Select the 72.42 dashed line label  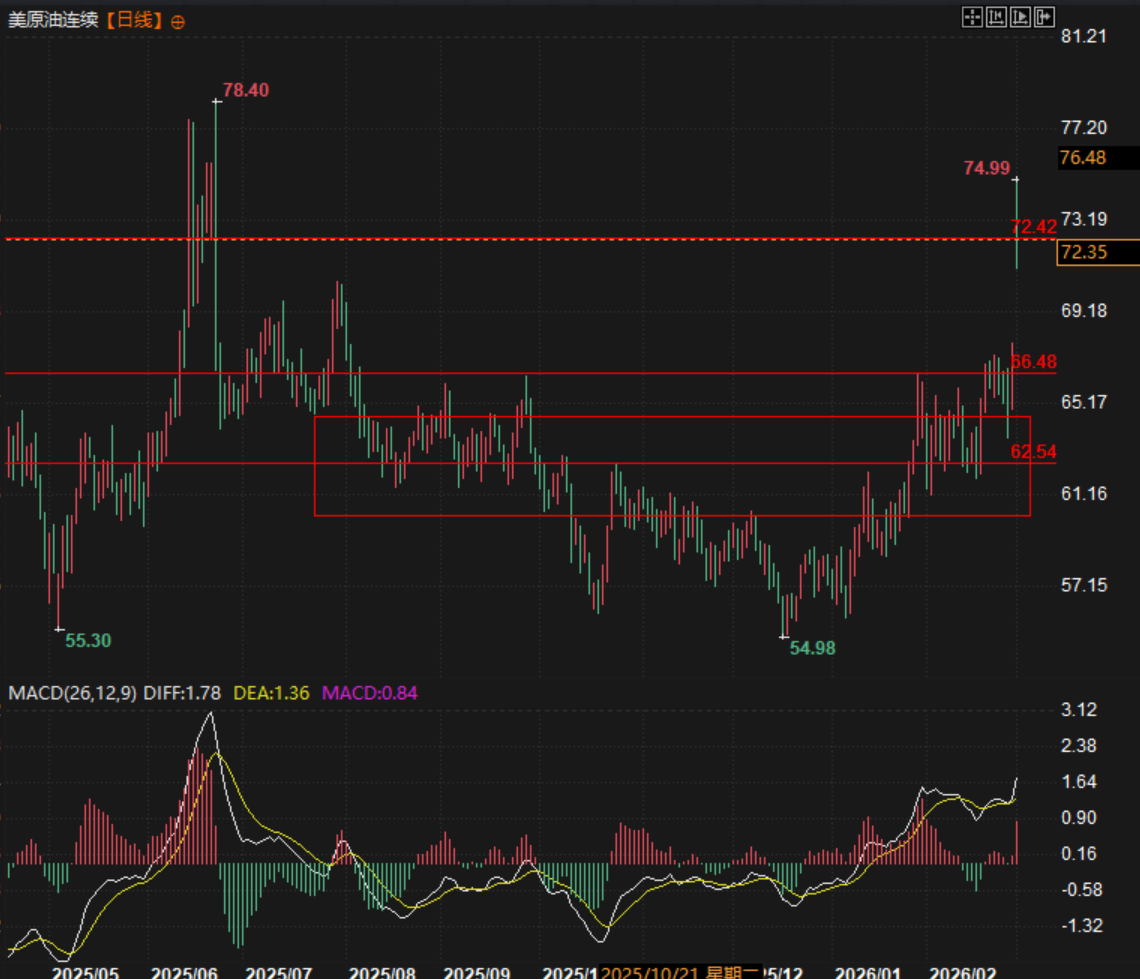coord(1033,226)
